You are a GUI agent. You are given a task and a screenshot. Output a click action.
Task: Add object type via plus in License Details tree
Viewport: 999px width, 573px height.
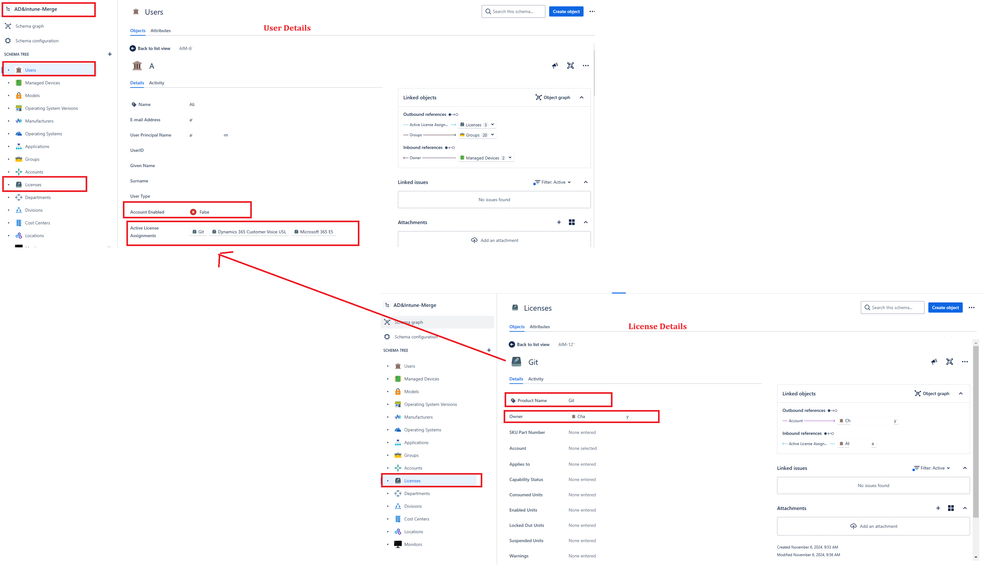[489, 351]
